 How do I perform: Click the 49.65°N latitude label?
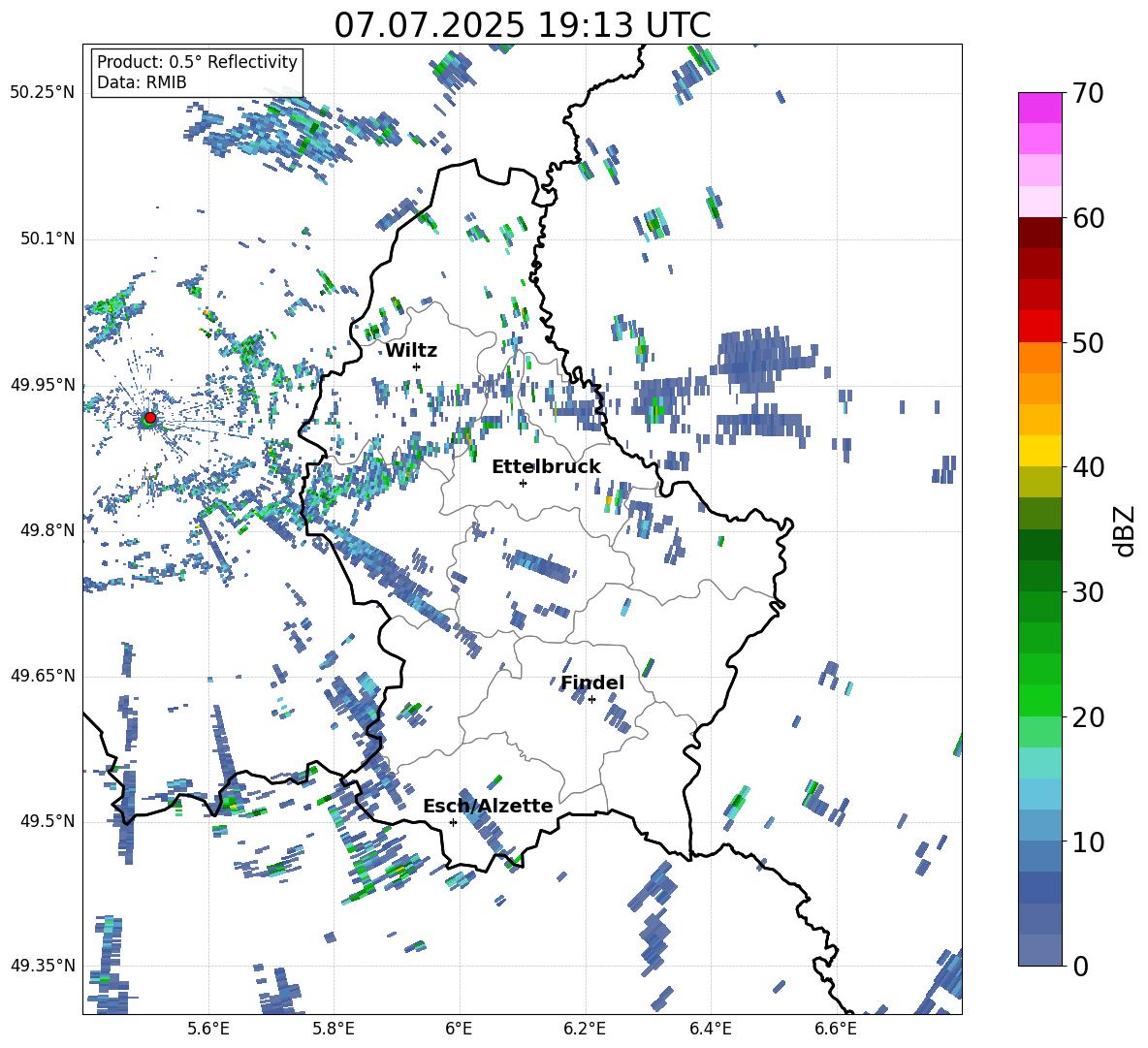[43, 676]
